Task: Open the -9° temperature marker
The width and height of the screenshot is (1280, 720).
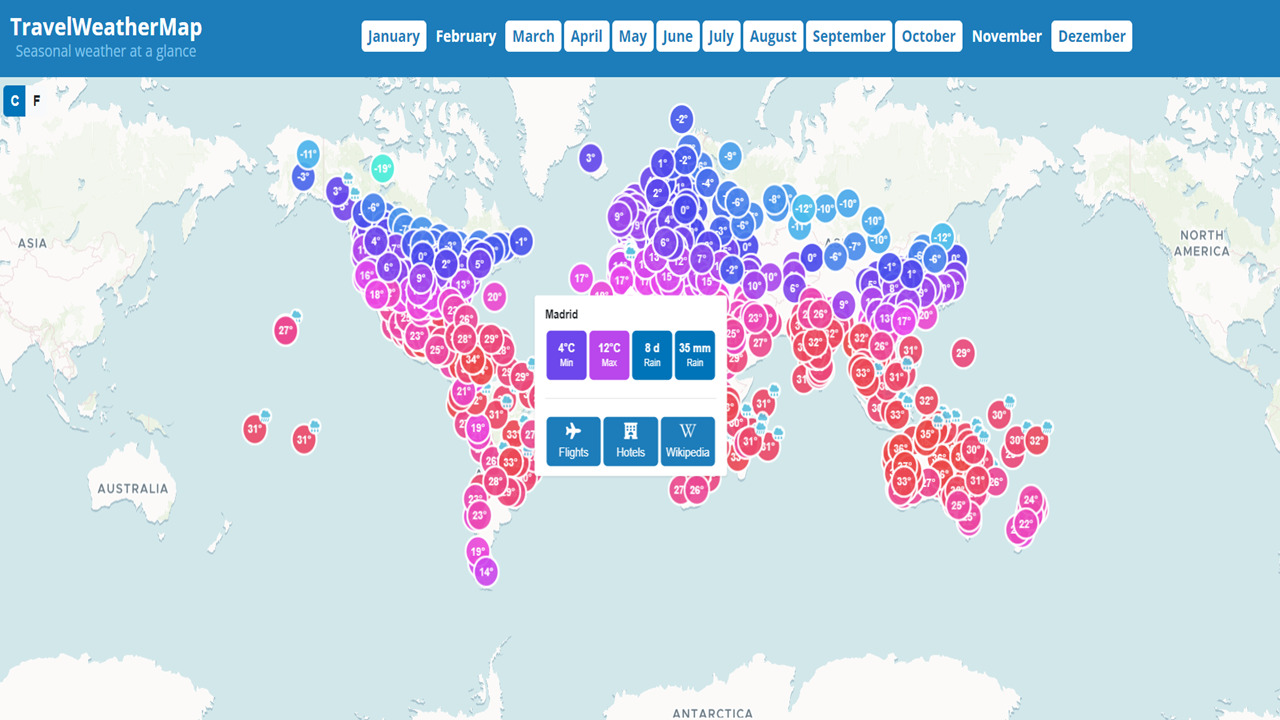Action: [x=729, y=156]
